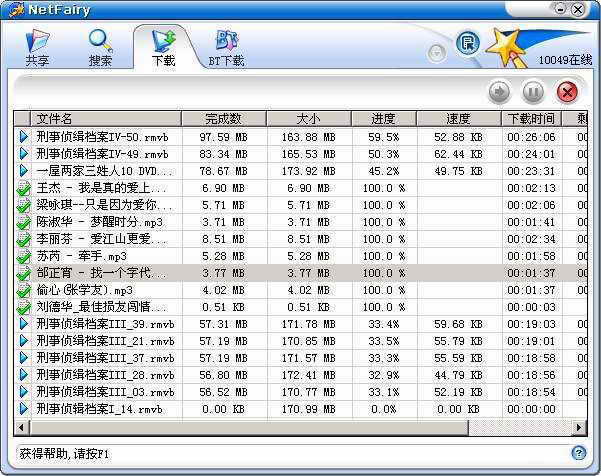The width and height of the screenshot is (601, 476).
Task: Click the horizontal scrollbar right arrow
Action: coord(577,427)
